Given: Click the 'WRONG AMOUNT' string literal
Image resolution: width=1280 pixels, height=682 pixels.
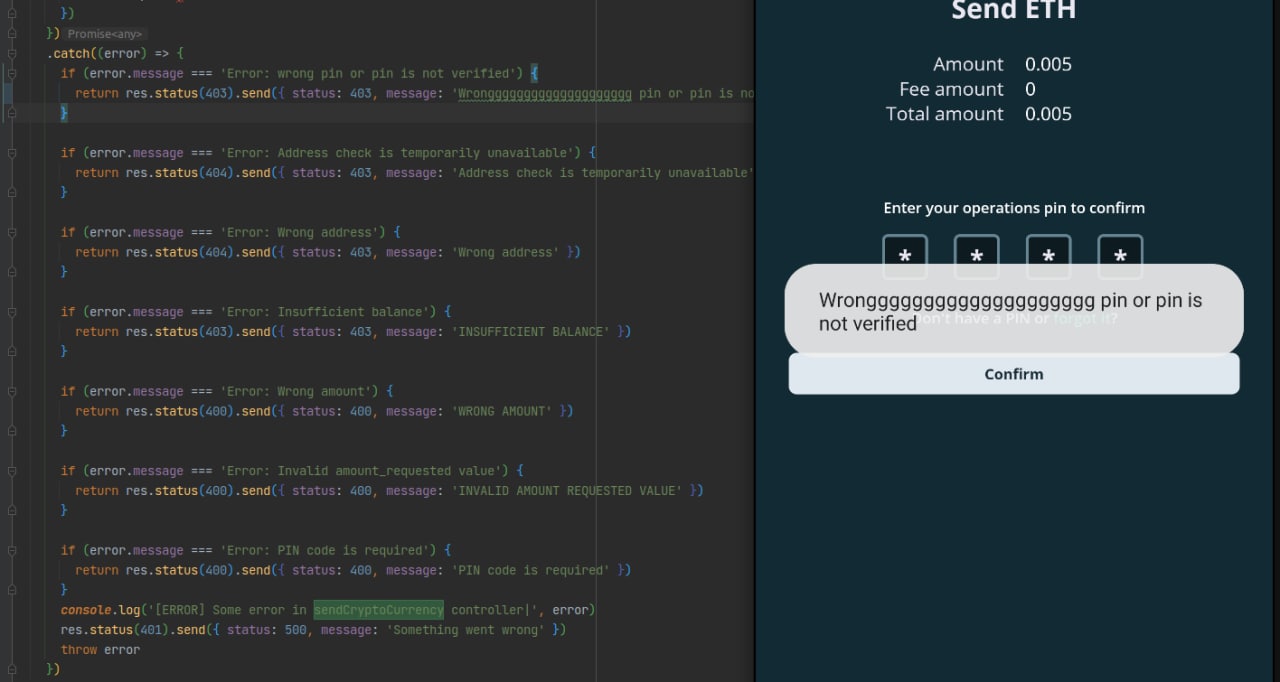Looking at the screenshot, I should click(503, 411).
